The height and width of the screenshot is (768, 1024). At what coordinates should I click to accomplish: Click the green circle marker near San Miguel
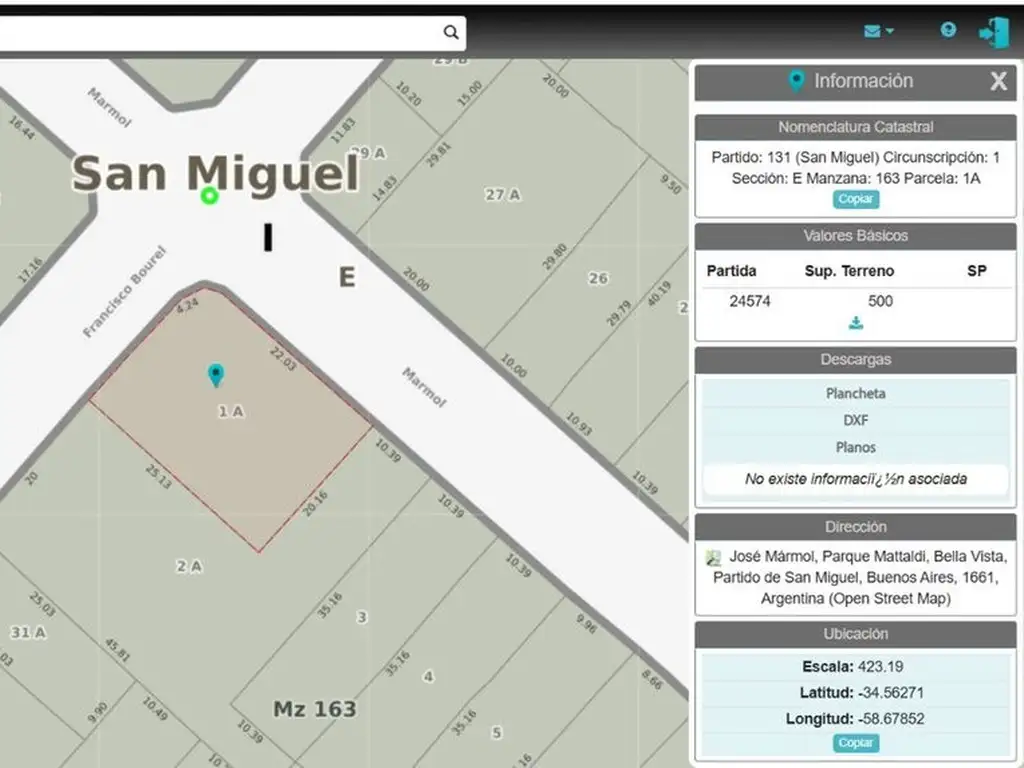[x=209, y=196]
